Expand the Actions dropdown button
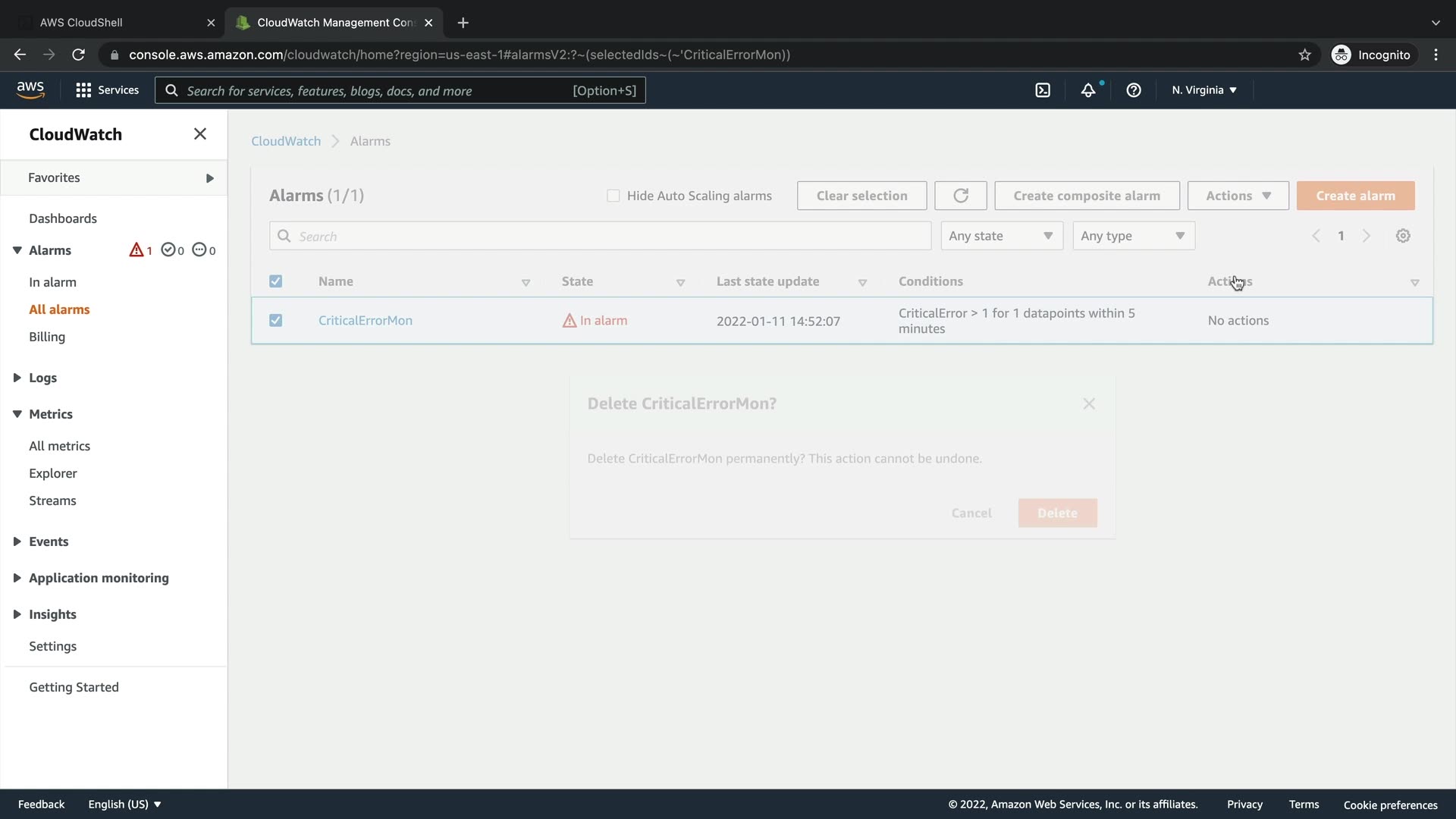The image size is (1456, 819). click(1238, 196)
